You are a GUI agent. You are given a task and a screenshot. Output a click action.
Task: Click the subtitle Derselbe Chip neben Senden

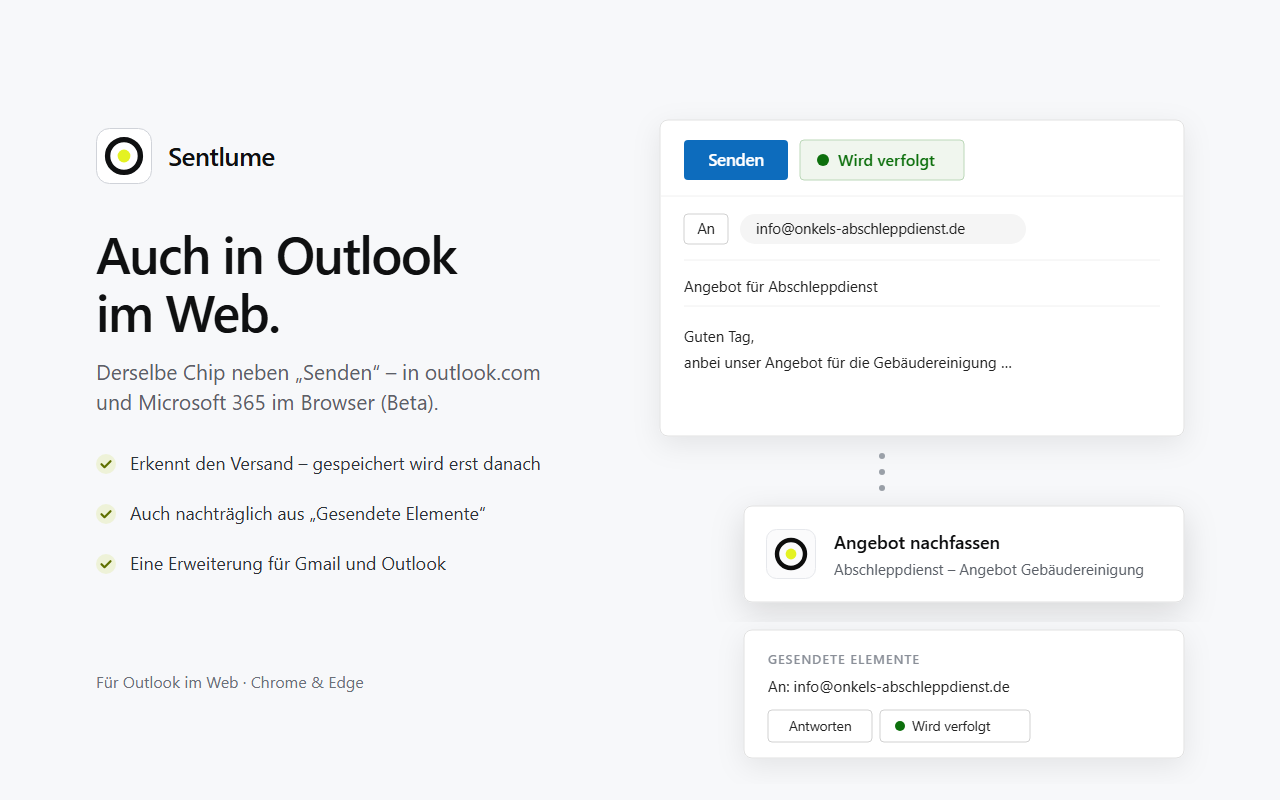318,388
